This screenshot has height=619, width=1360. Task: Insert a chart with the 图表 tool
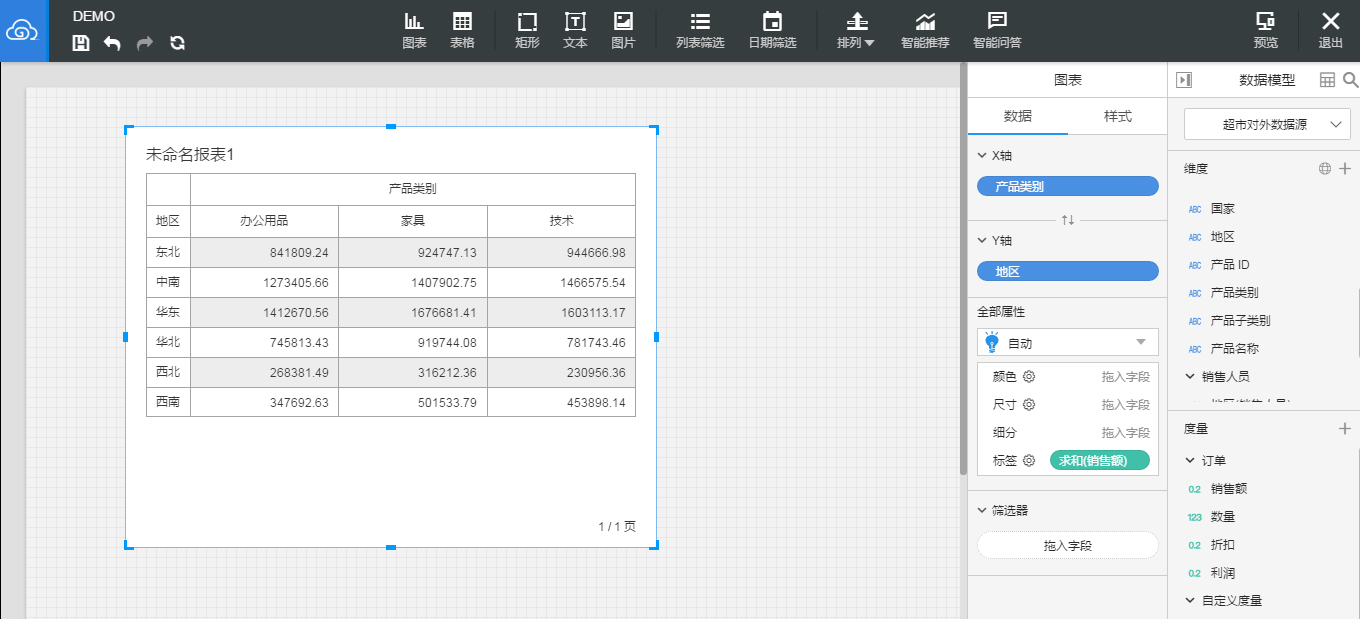[414, 31]
